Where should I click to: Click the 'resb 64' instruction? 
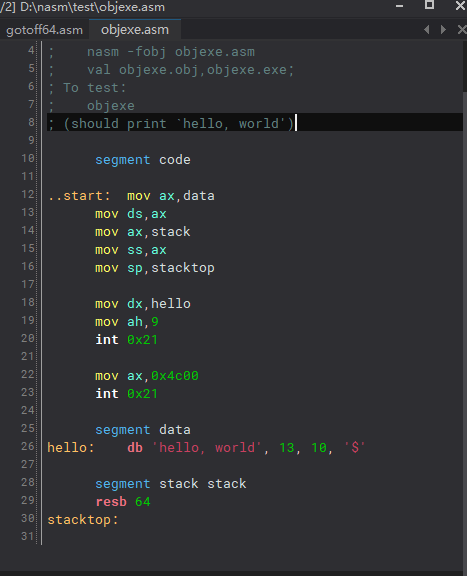click(x=123, y=502)
